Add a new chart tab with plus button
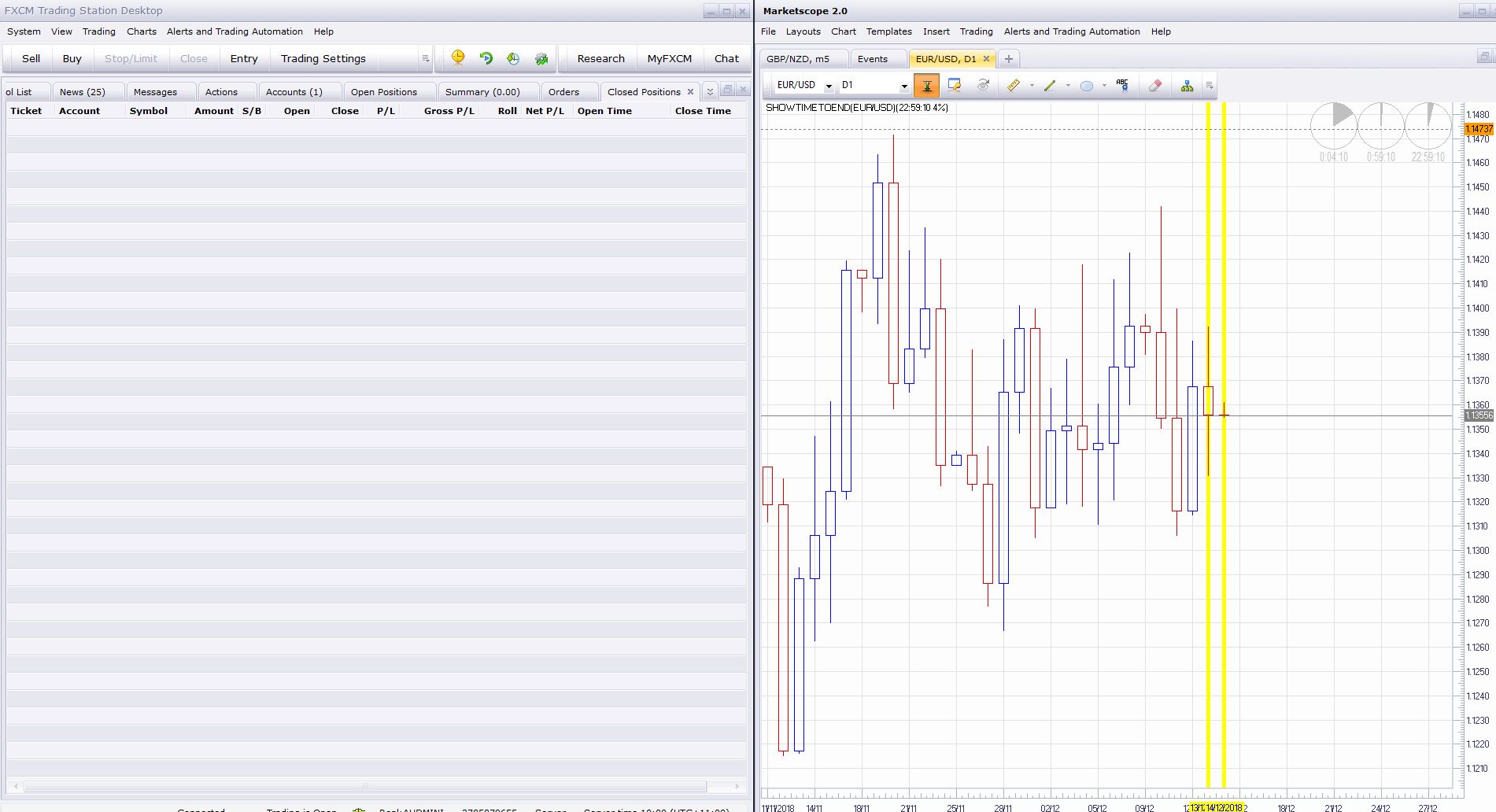Viewport: 1496px width, 812px height. [1008, 59]
